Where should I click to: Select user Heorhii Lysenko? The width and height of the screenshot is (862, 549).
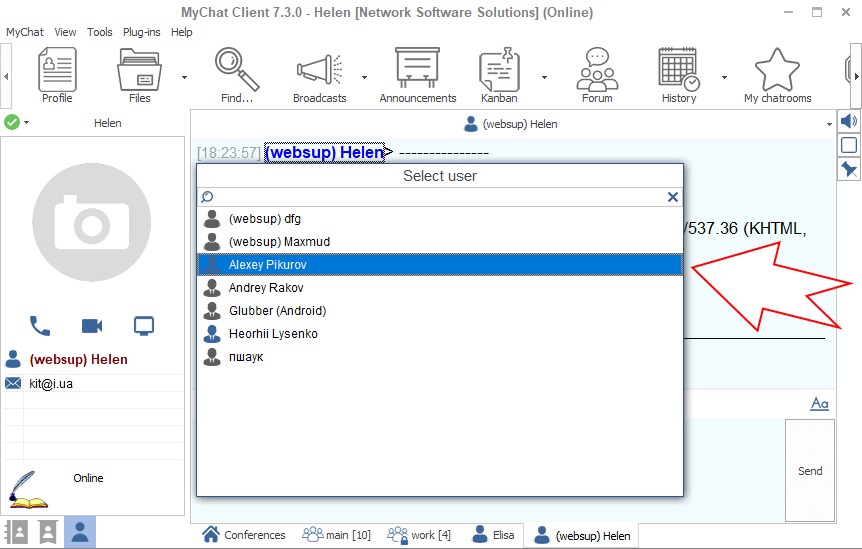[x=440, y=334]
